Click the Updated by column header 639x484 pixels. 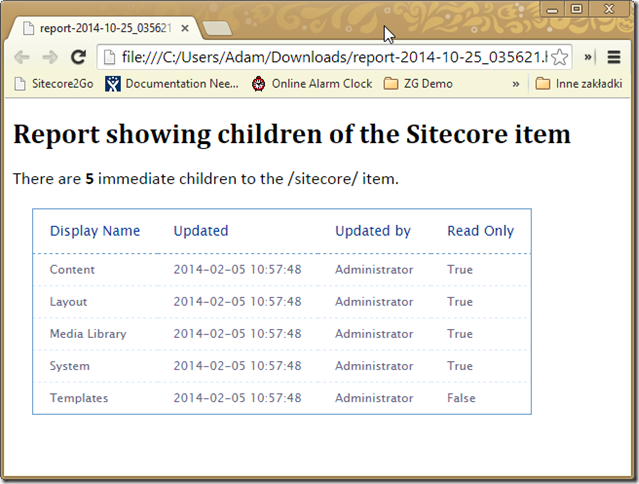[372, 231]
